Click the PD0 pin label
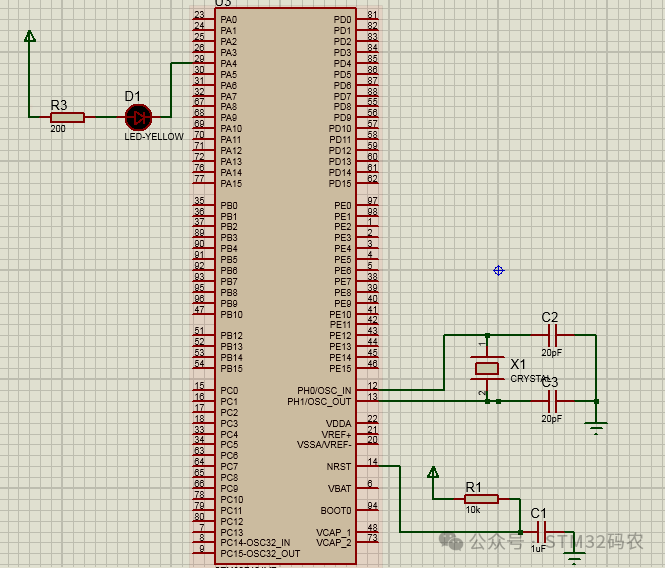Image resolution: width=665 pixels, height=568 pixels. coord(343,20)
